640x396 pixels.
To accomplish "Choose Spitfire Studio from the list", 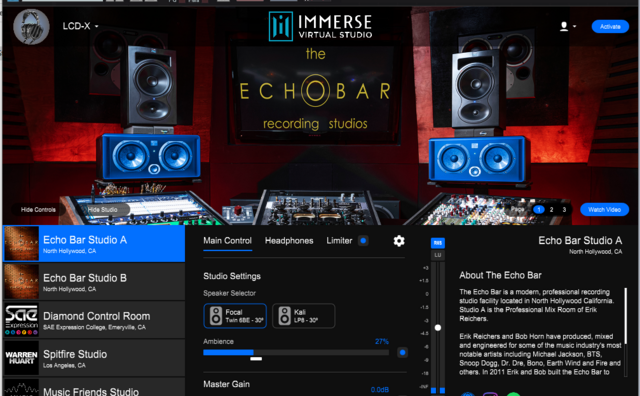I will [x=94, y=358].
